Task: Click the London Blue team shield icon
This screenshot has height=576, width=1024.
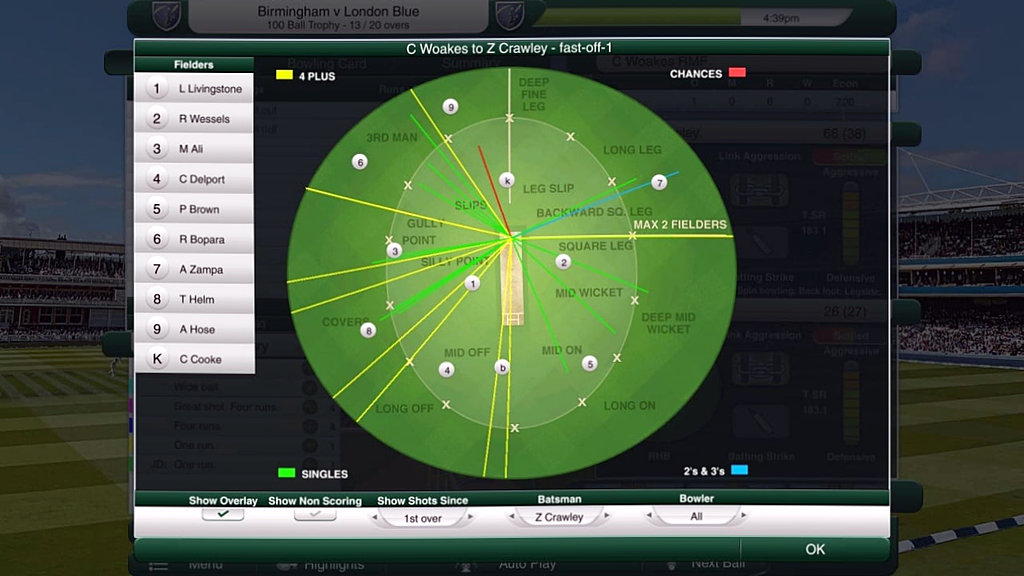Action: 509,16
